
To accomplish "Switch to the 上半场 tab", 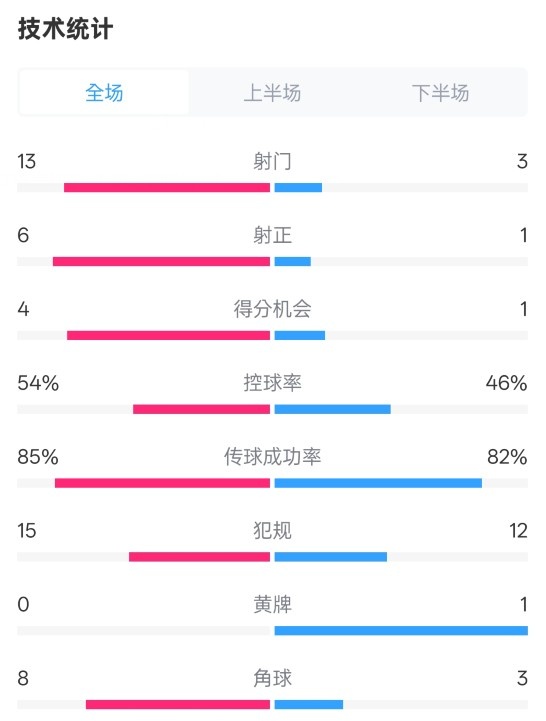I will pos(272,92).
